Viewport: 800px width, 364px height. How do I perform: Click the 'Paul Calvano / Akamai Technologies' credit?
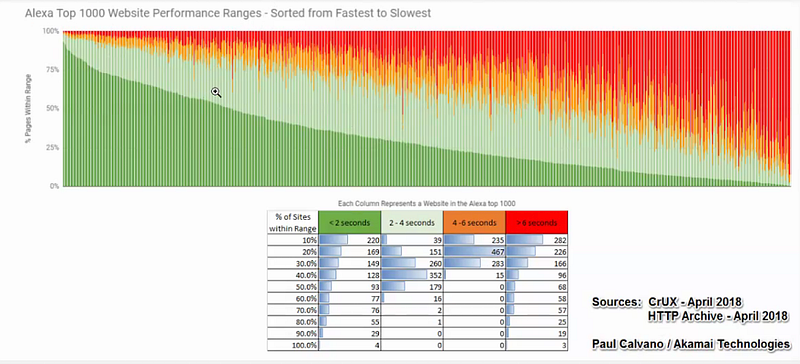(691, 344)
